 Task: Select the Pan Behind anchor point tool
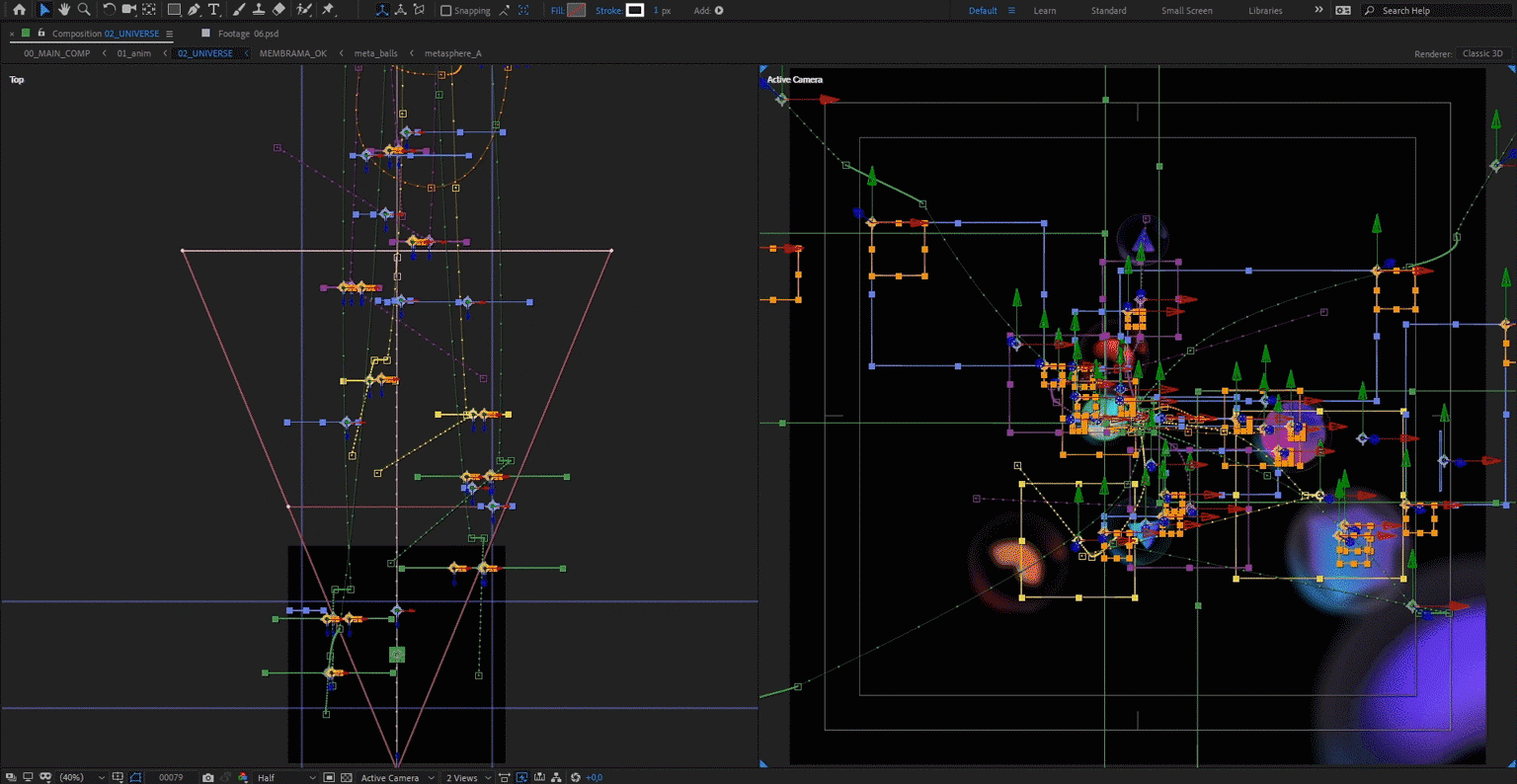point(149,10)
